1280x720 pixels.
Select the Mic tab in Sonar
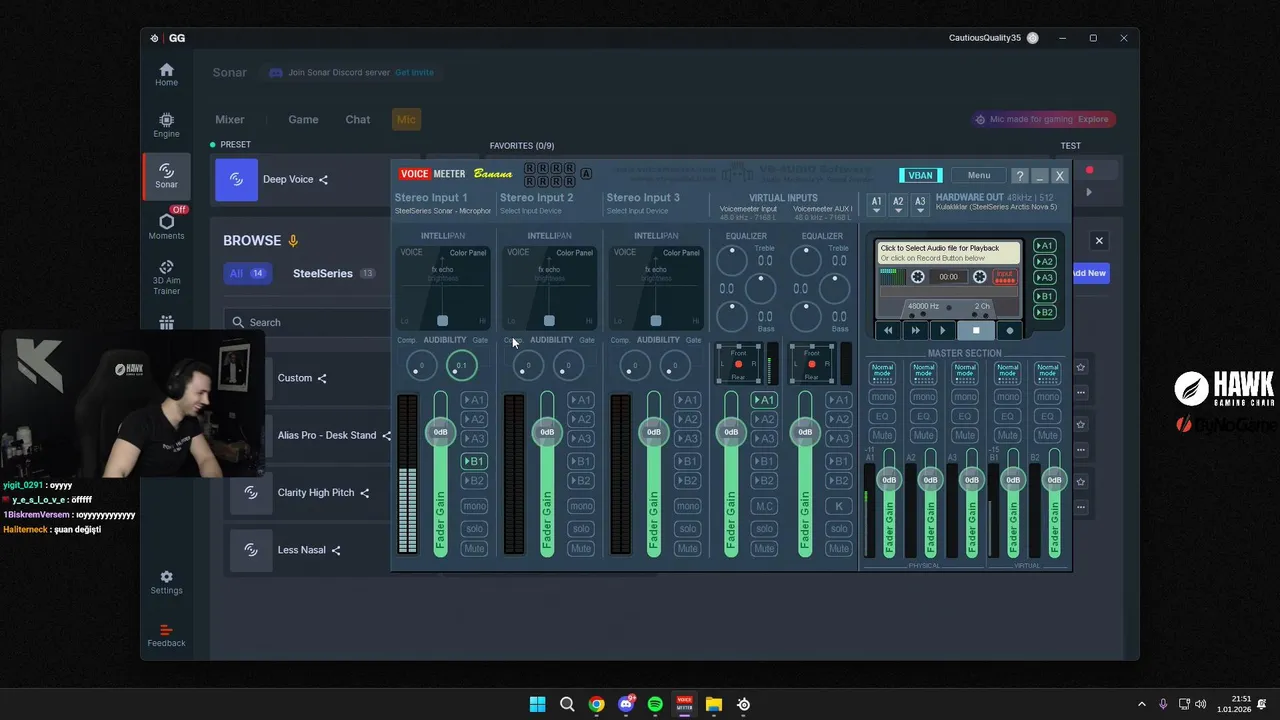point(406,120)
